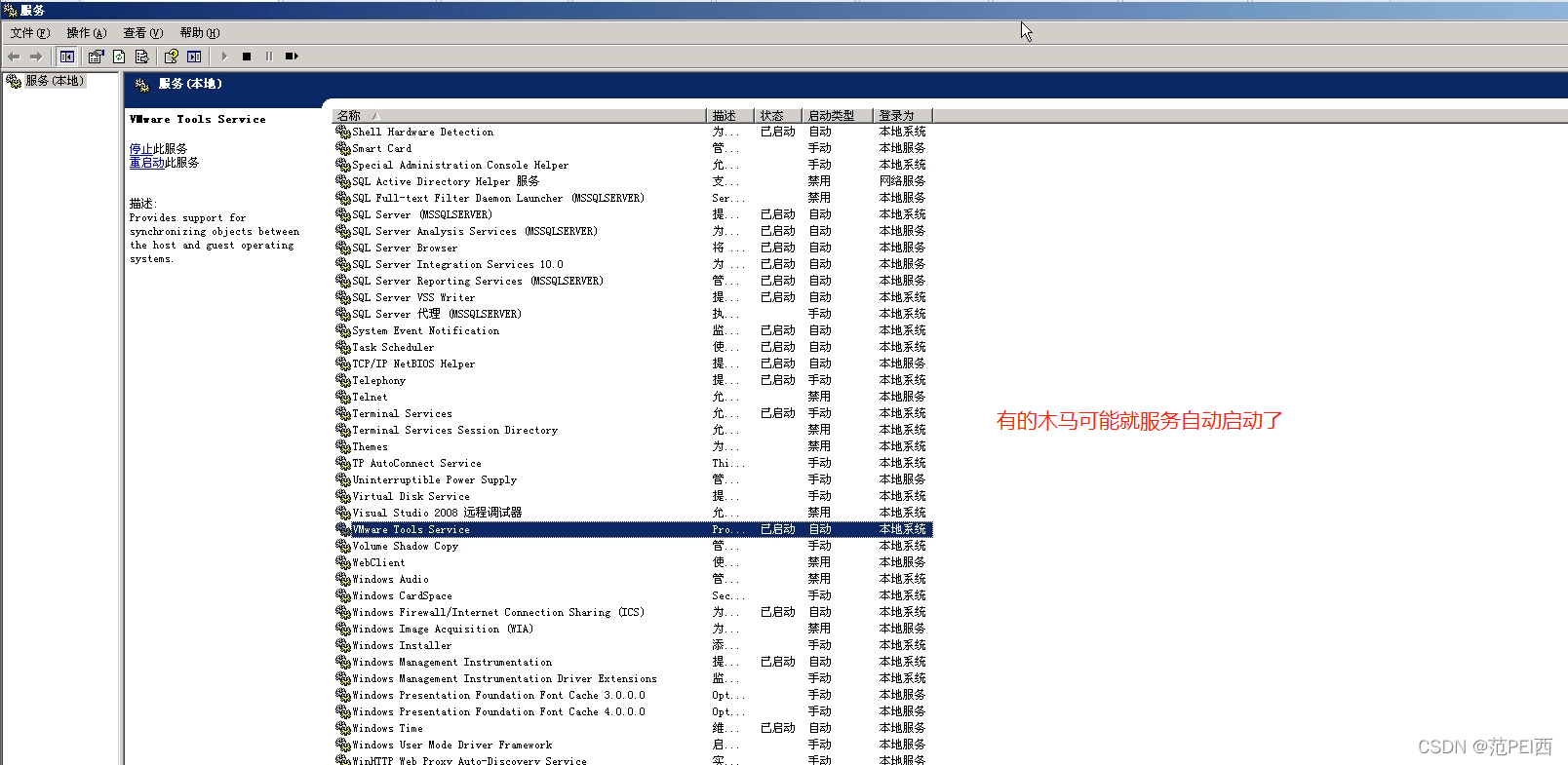Select Windows CardSpace service row

click(x=633, y=595)
